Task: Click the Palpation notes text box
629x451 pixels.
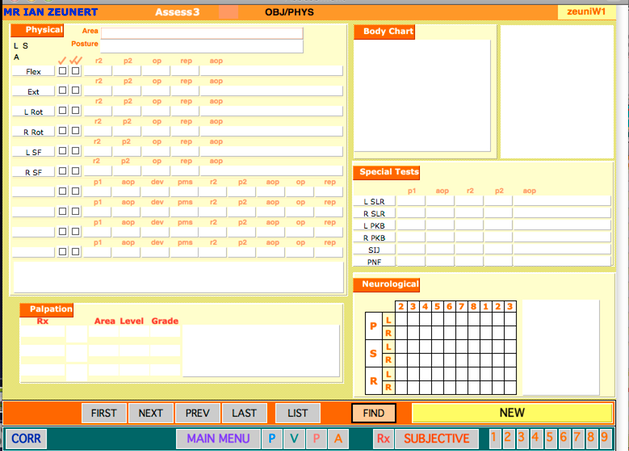Action: tap(261, 351)
